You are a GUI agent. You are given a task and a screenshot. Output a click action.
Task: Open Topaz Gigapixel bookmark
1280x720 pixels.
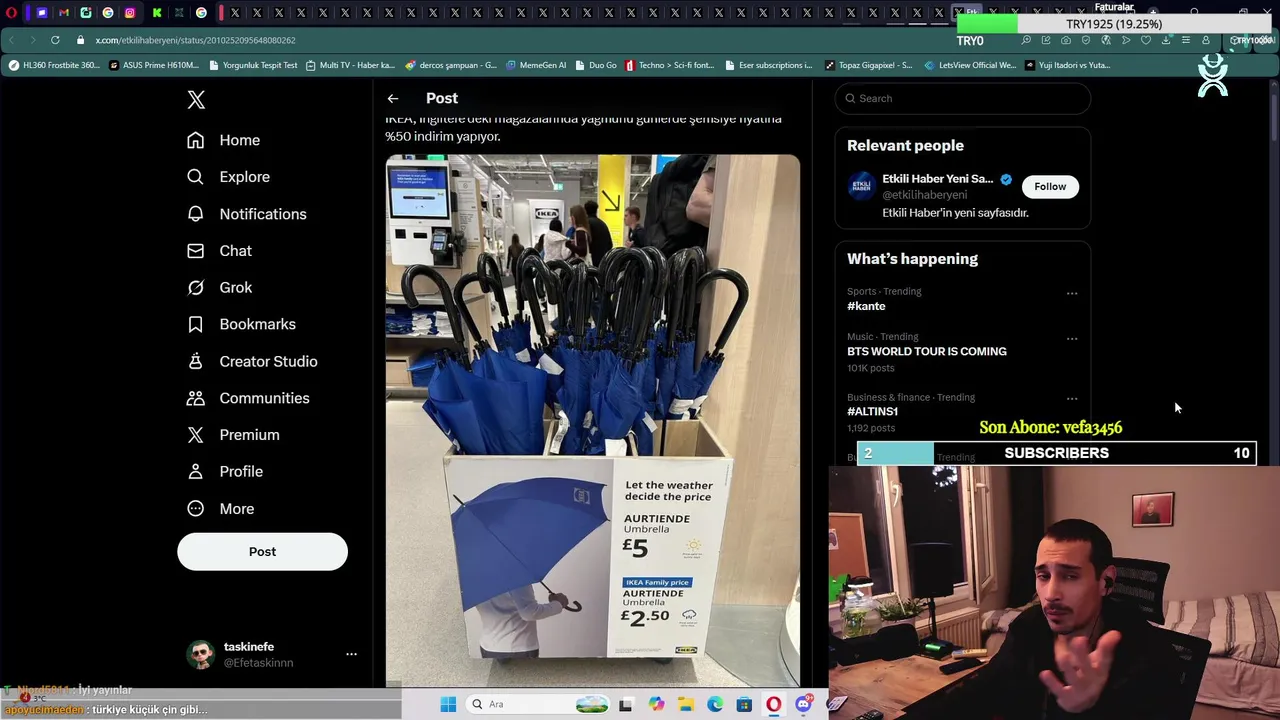click(868, 65)
